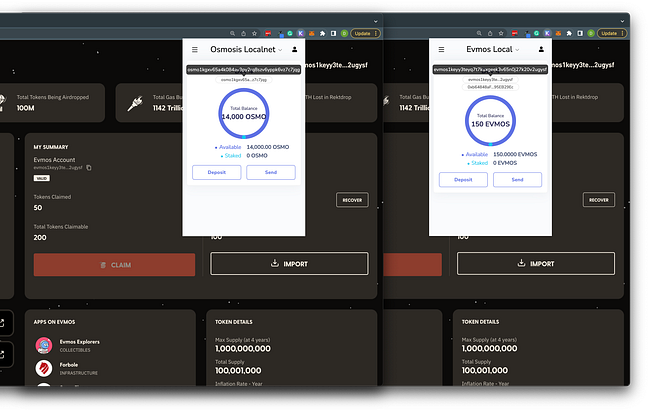
Task: Click Send in the Evmos Local popup
Action: pos(517,180)
